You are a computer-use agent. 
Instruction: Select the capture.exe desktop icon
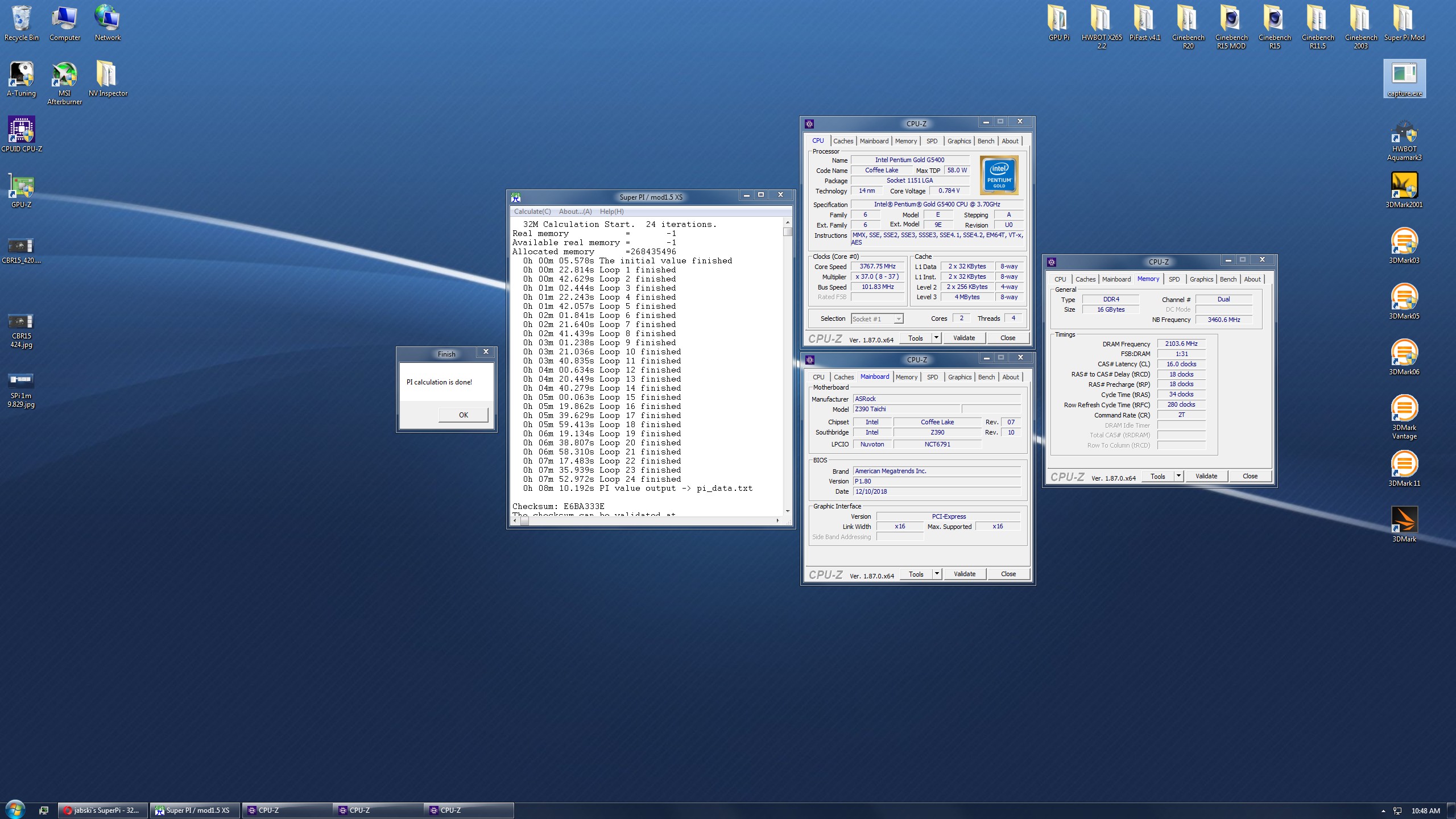click(x=1404, y=78)
